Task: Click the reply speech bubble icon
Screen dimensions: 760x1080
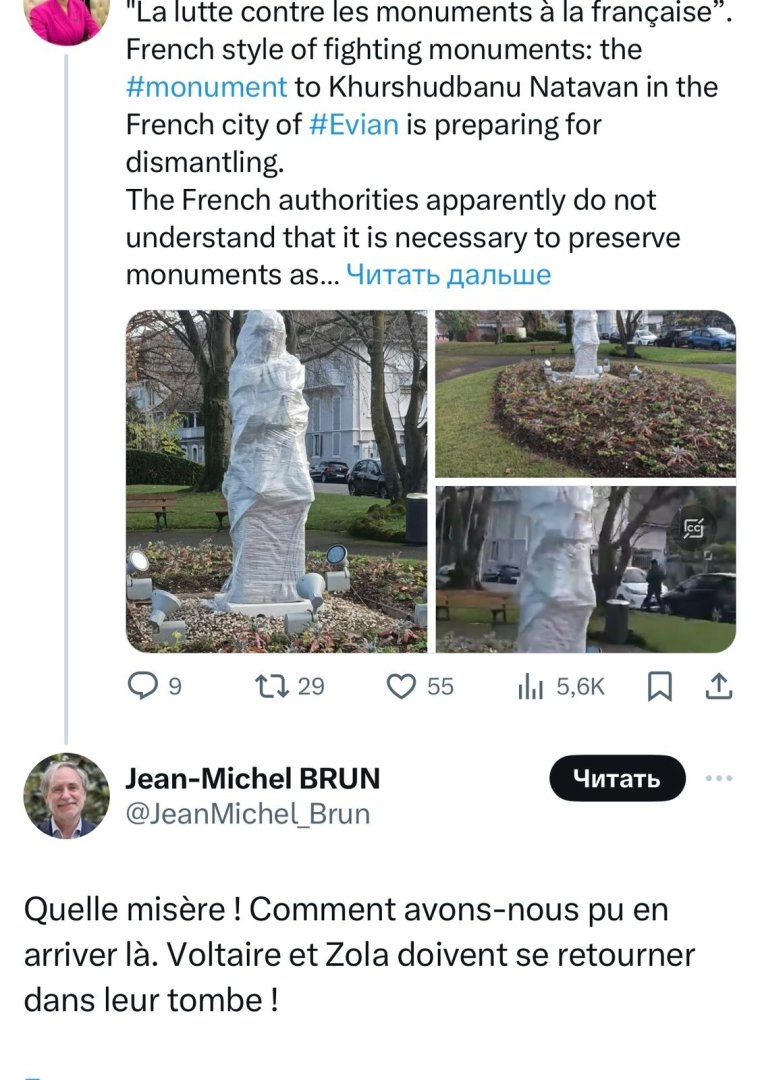Action: coord(145,686)
